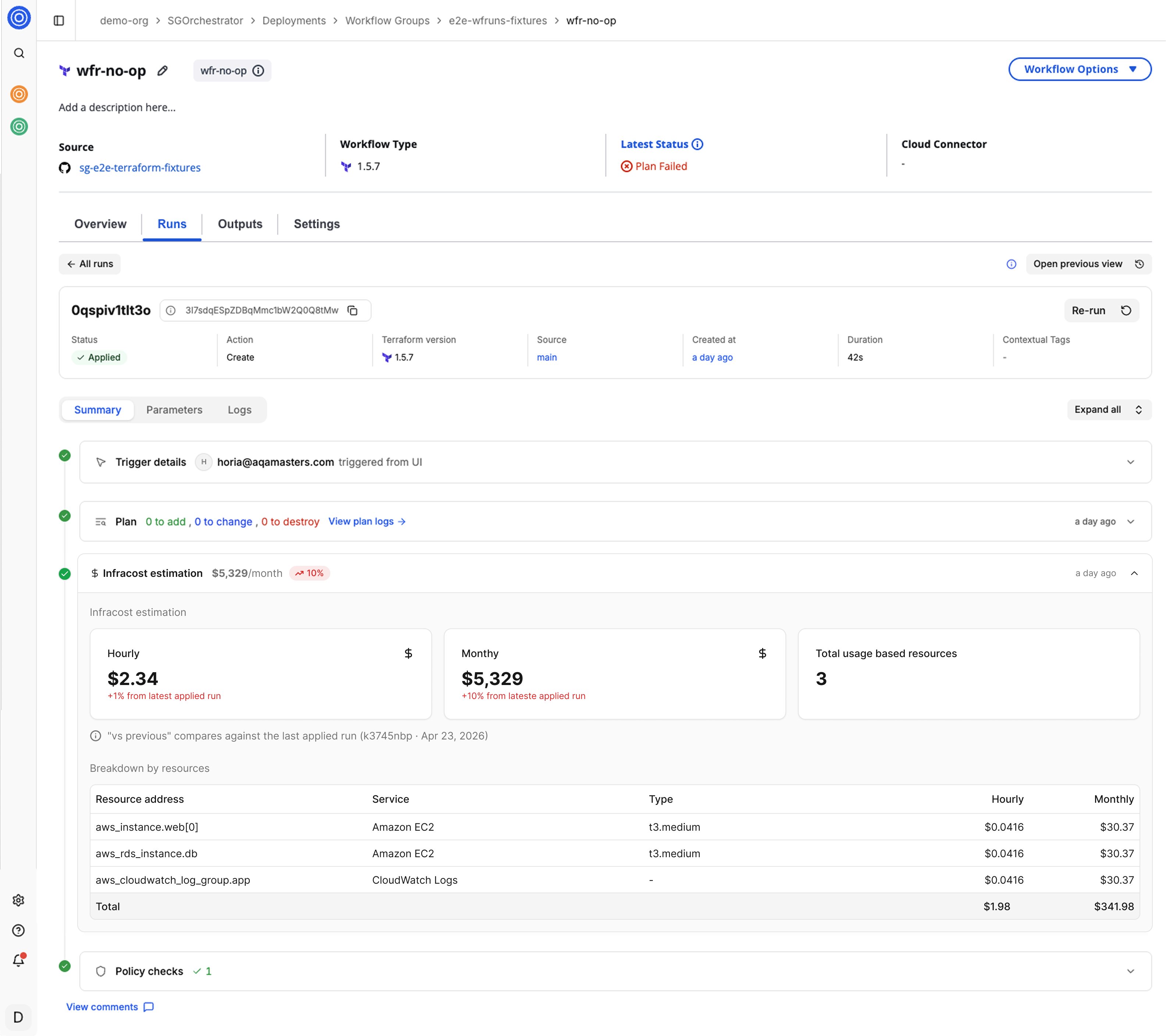
Task: Click the 10% cost increase badge
Action: pos(309,573)
